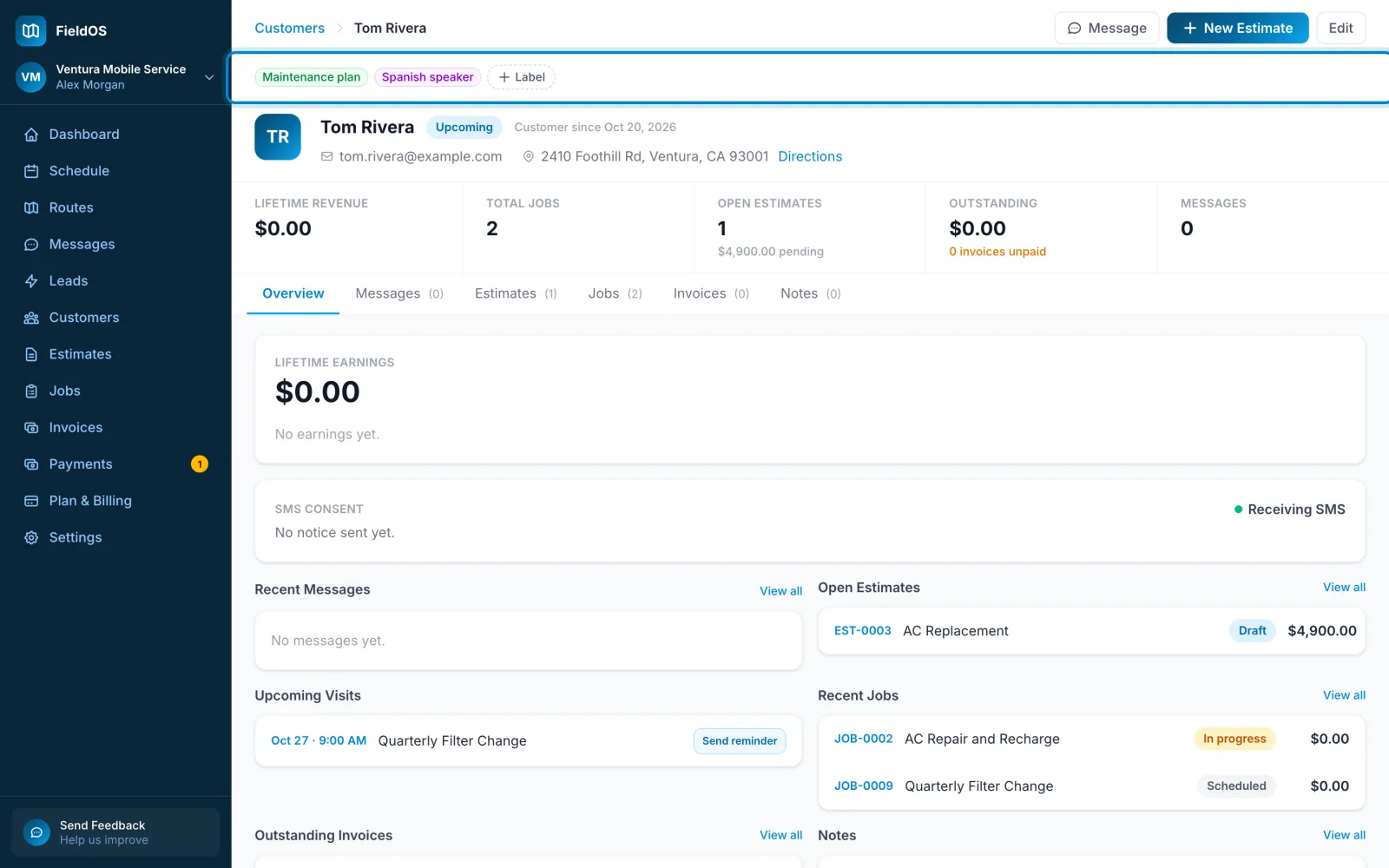Click the Routes map icon

31,207
